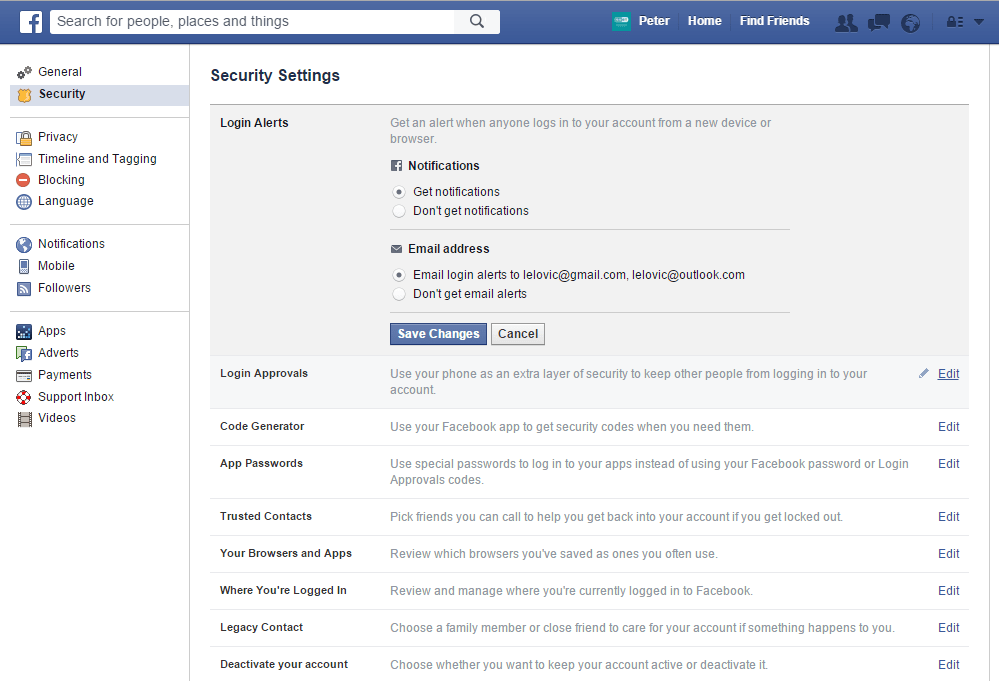Viewport: 999px width, 681px height.
Task: Click the Privacy padlock icon
Action: pos(24,138)
